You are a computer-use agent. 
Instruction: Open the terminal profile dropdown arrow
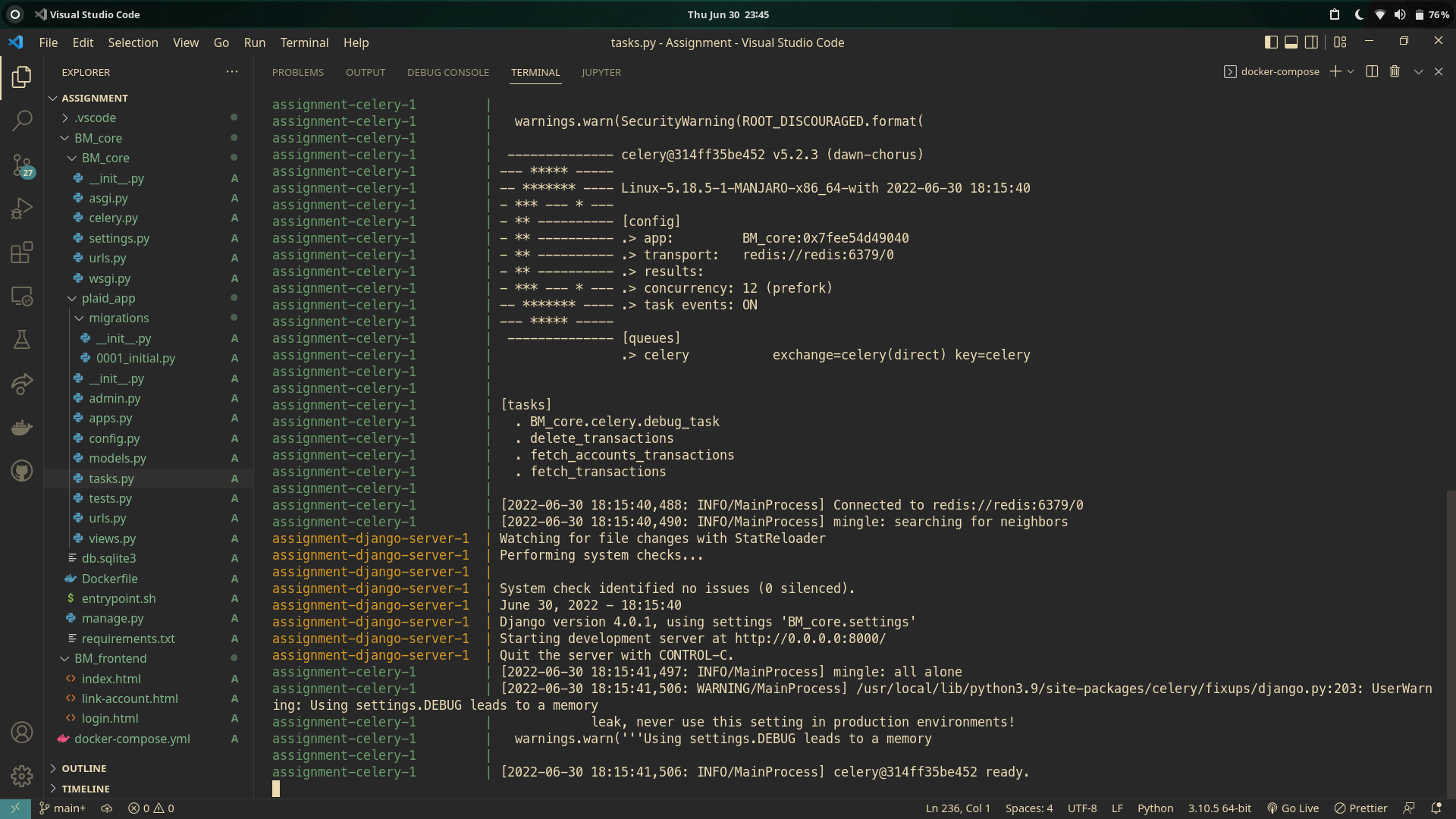(x=1351, y=71)
